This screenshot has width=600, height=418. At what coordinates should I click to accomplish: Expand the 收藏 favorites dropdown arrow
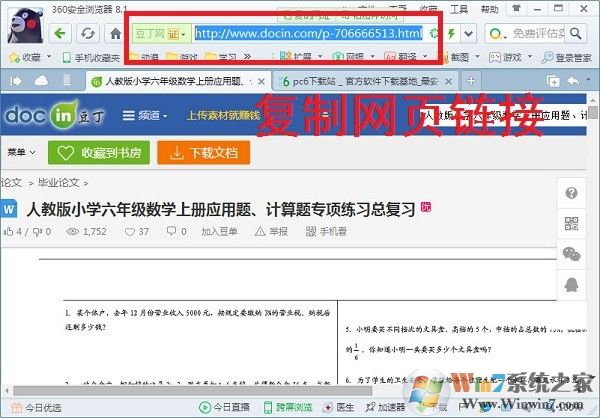49,57
